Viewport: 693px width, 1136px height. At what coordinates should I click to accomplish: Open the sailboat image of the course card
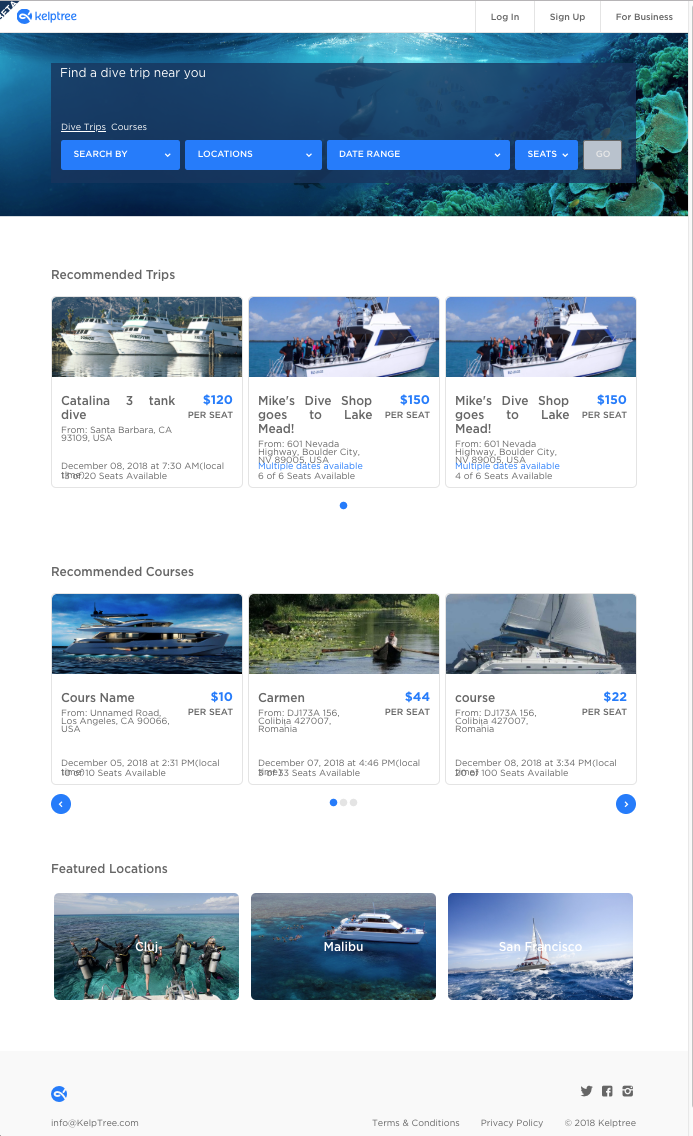click(x=541, y=634)
